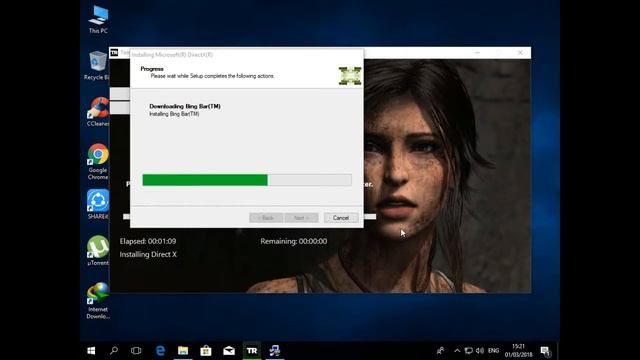
Task: Open the Mail app on the taskbar
Action: pyautogui.click(x=229, y=351)
